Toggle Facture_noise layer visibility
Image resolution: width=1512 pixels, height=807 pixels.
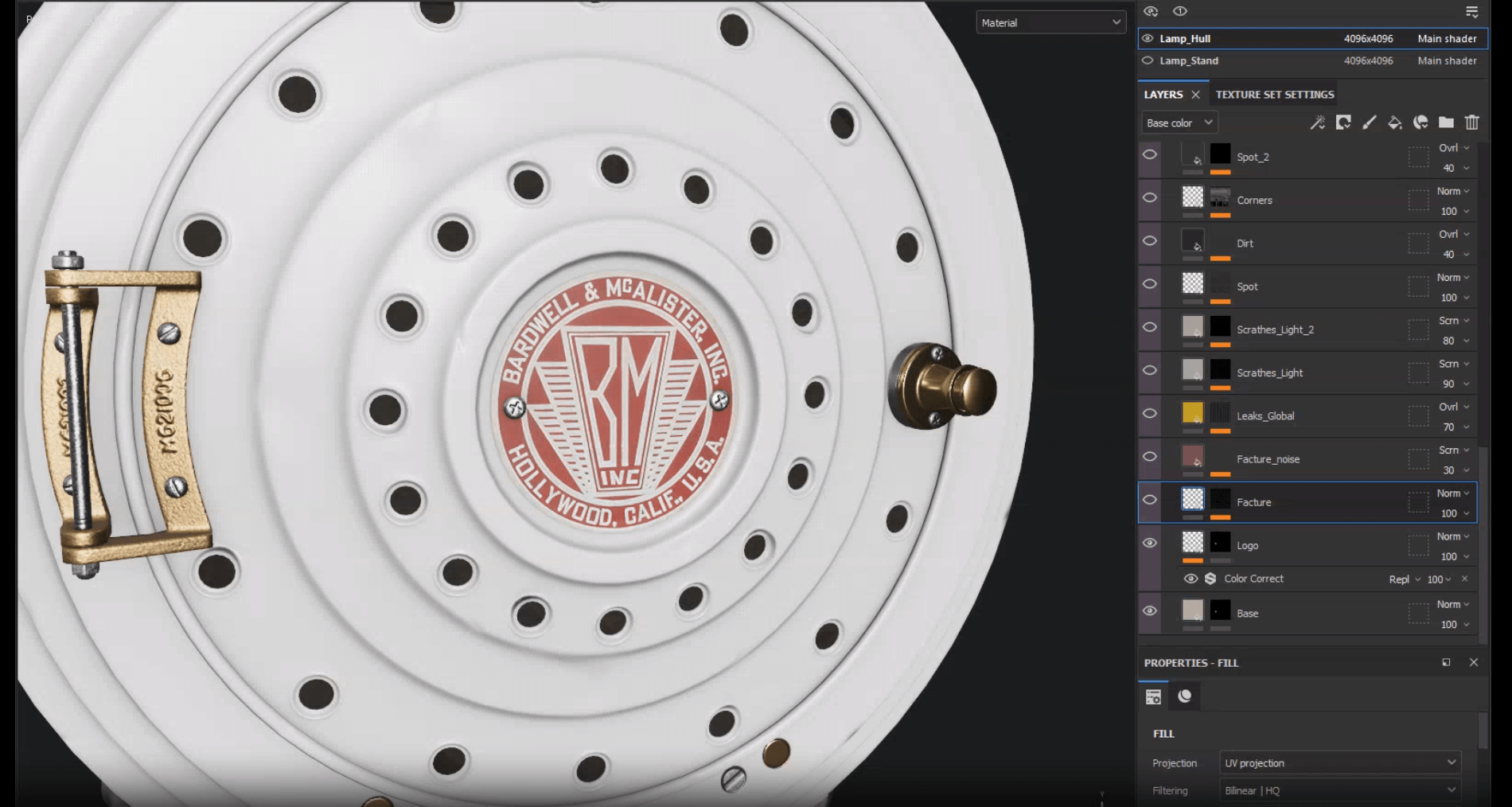point(1150,456)
